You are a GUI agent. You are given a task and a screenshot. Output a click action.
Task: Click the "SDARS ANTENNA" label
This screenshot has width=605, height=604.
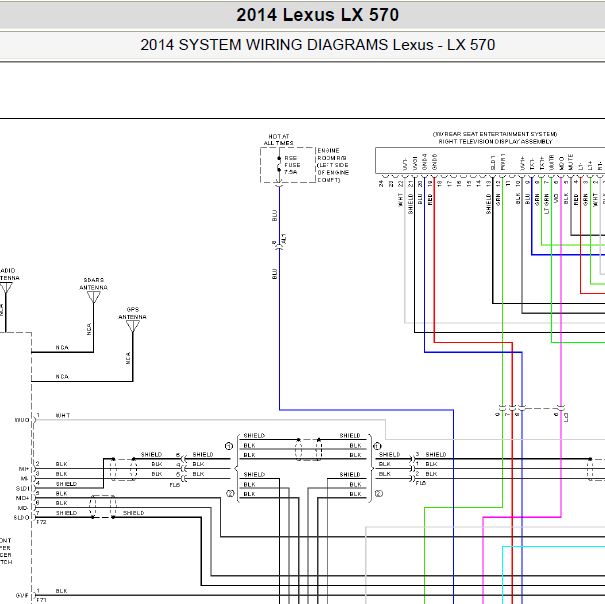[x=94, y=284]
